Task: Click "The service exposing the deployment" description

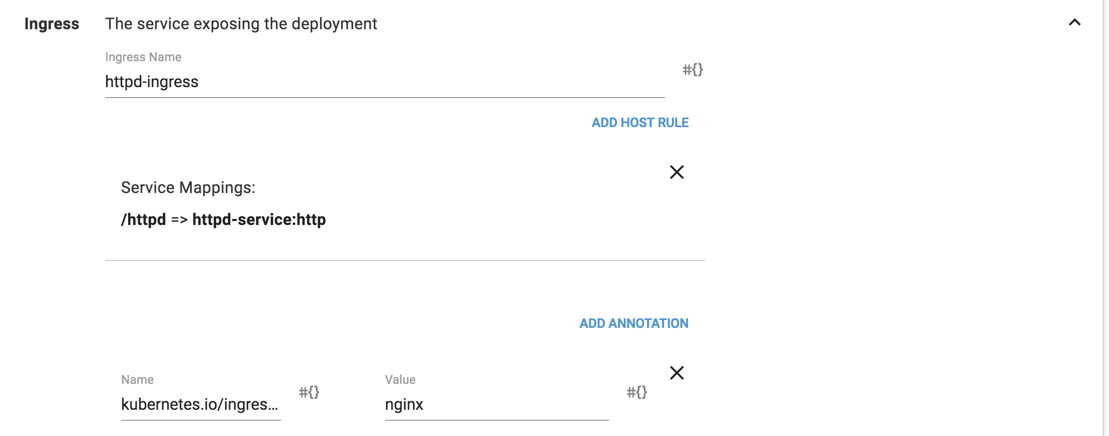Action: (241, 24)
